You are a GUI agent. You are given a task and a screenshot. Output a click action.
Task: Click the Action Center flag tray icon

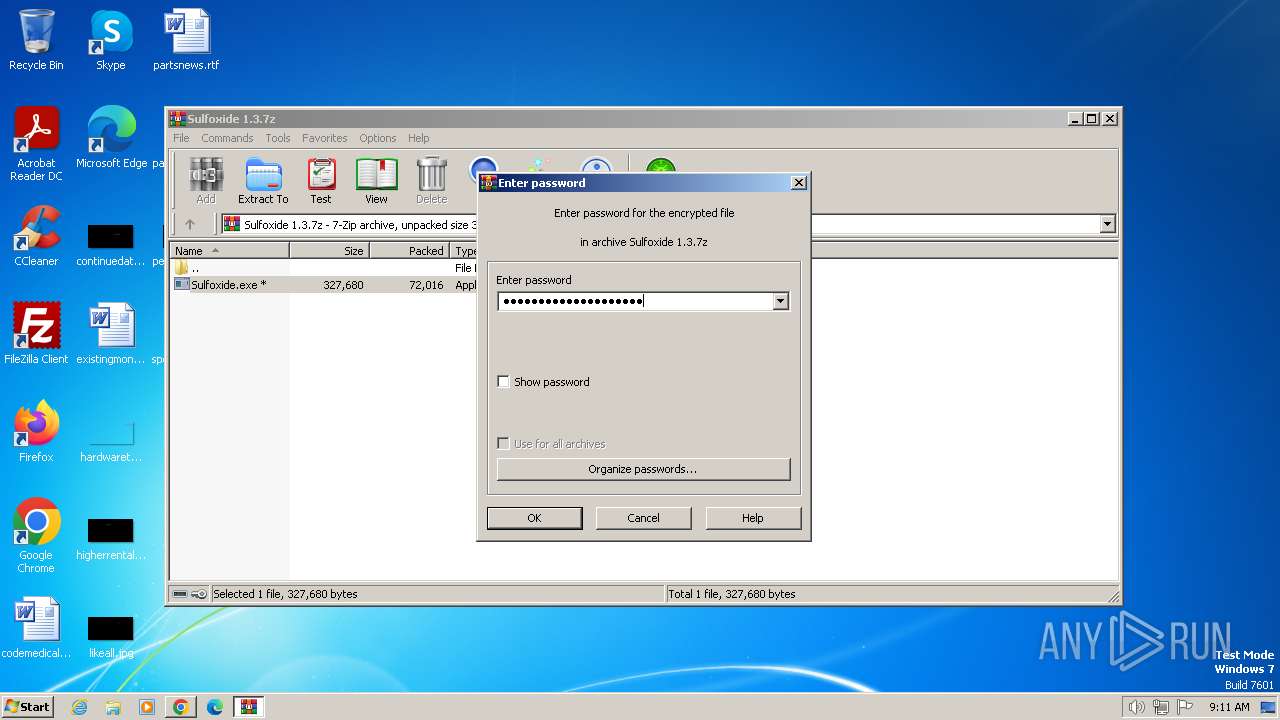coord(1185,707)
